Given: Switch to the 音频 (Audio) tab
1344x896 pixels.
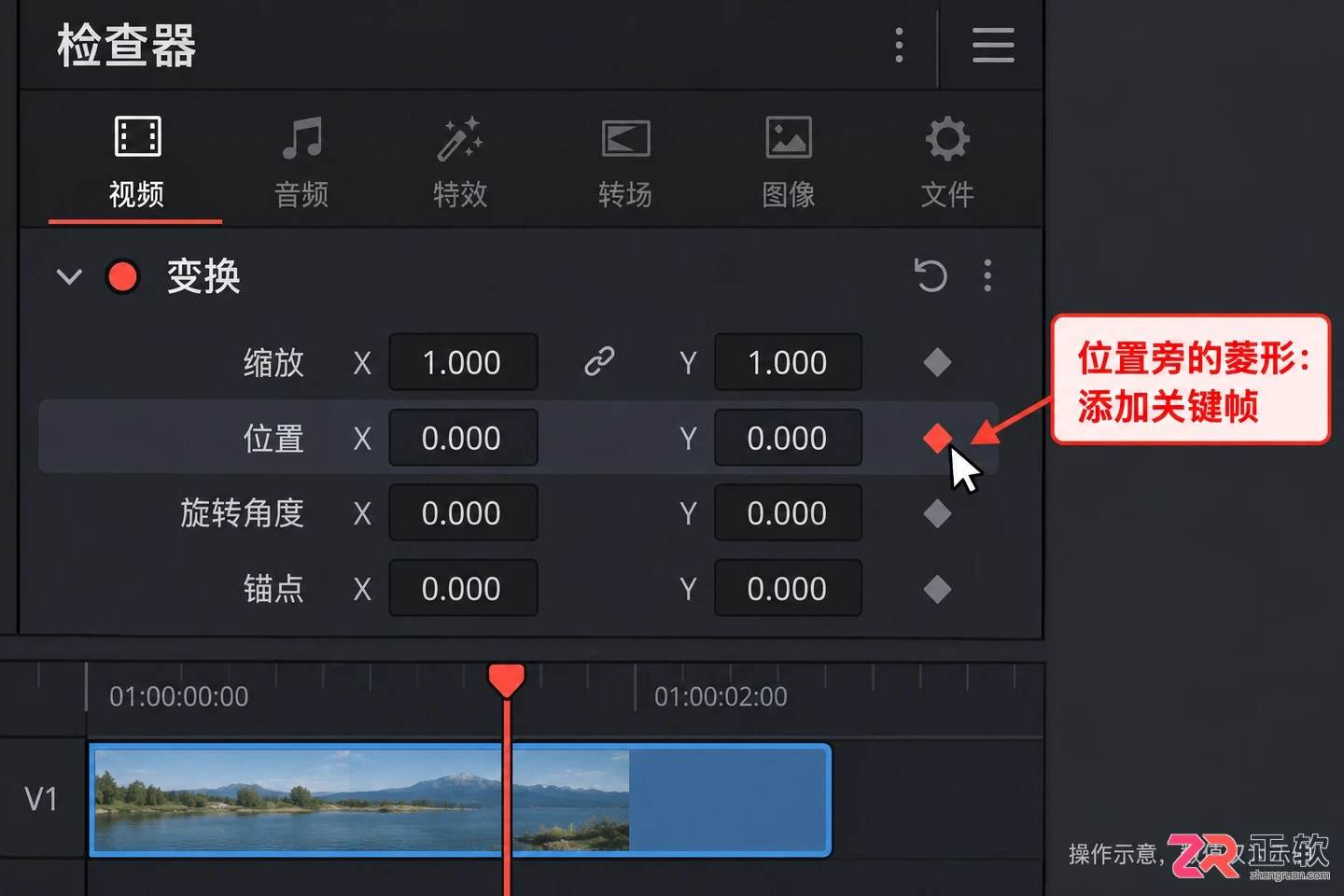Looking at the screenshot, I should 301,163.
